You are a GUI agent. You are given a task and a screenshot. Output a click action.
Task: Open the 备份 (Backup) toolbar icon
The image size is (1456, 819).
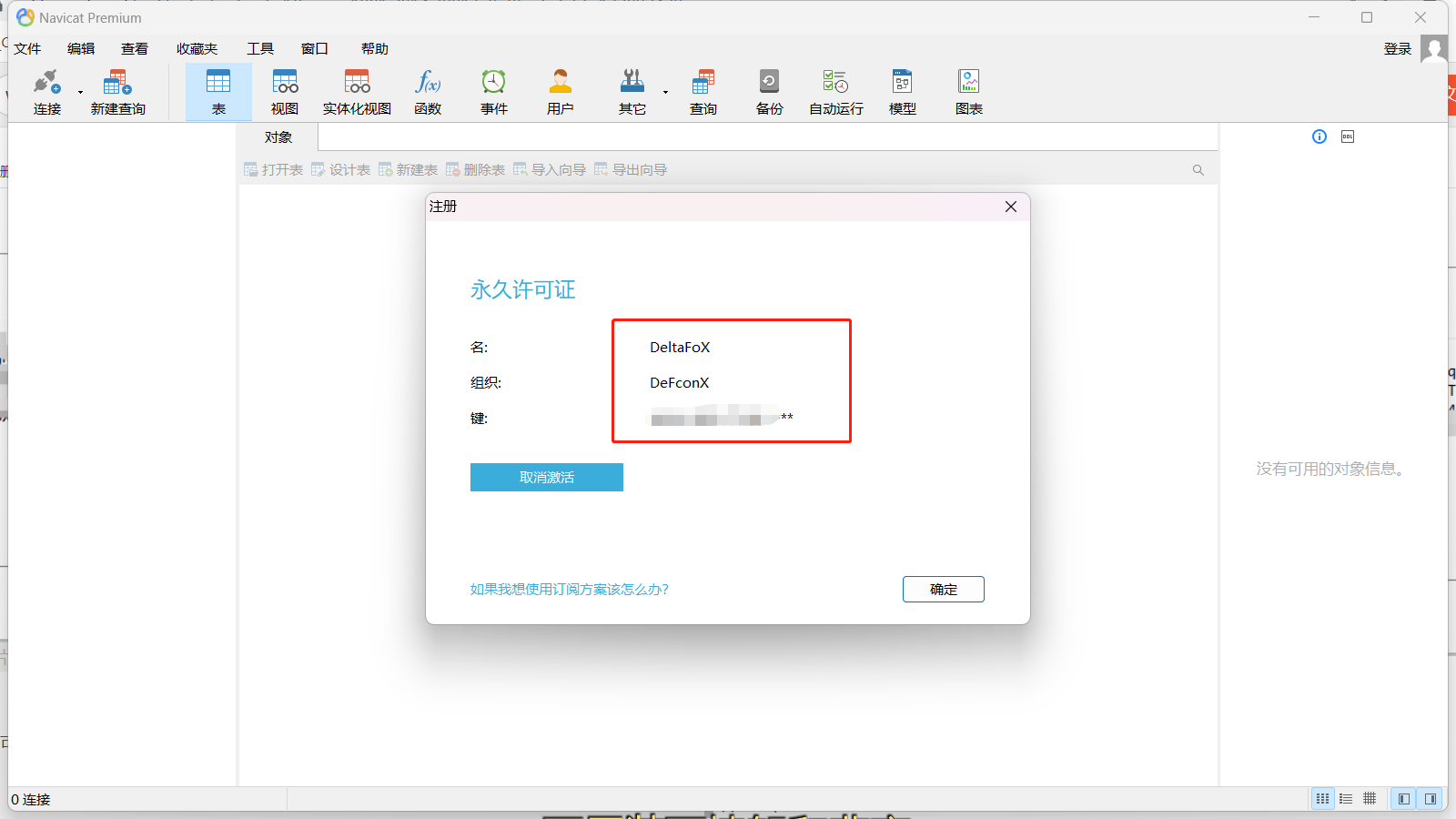coord(770,92)
